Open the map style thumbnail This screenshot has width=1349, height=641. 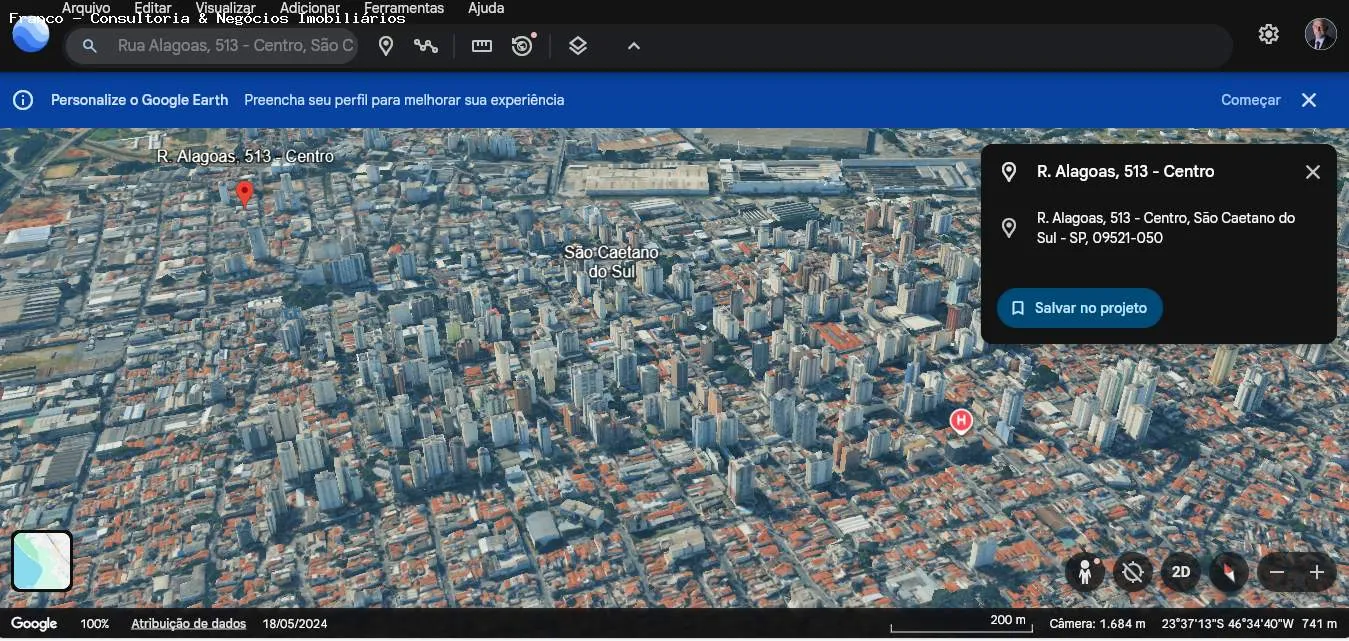coord(42,561)
